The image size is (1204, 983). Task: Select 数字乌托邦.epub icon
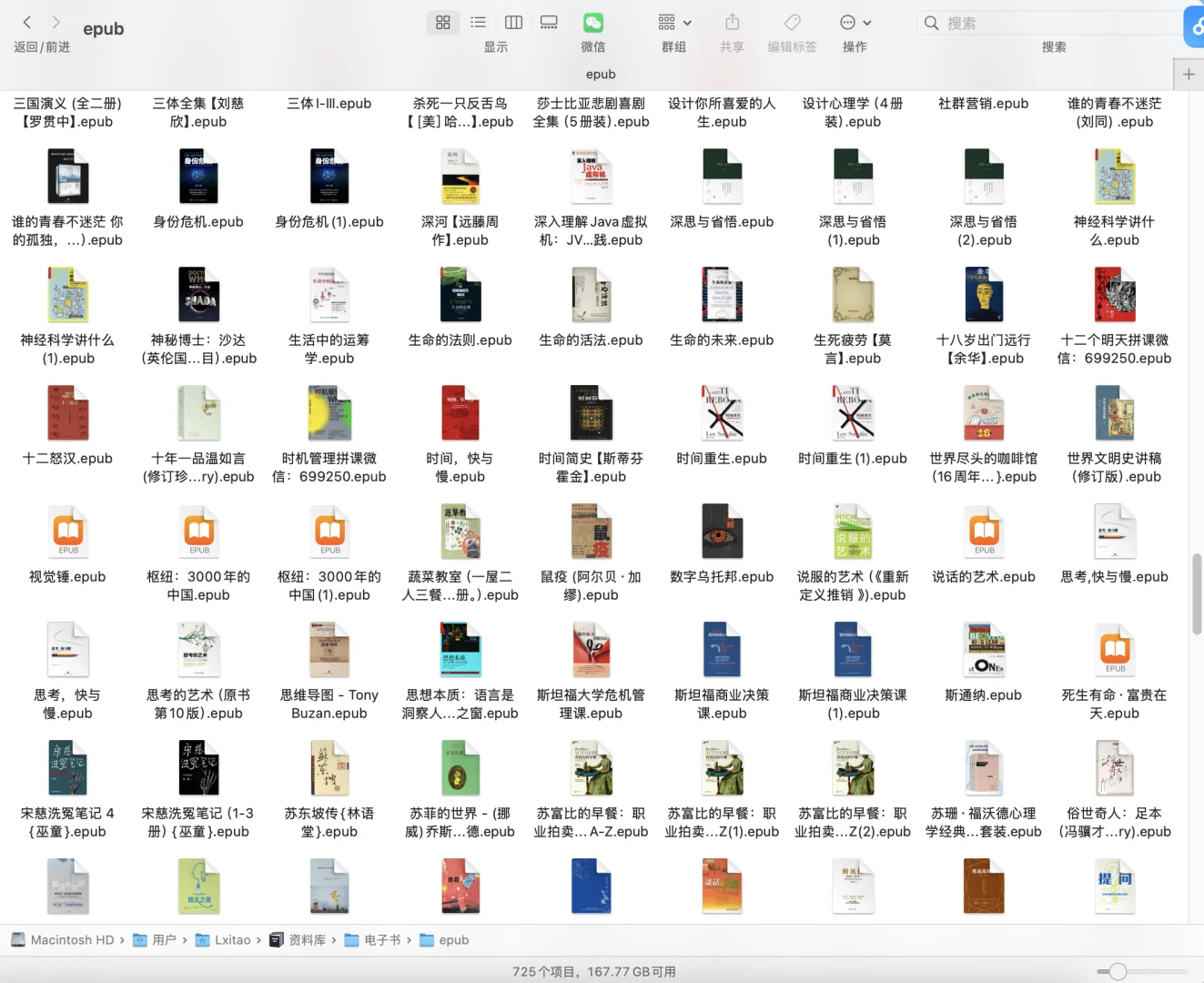tap(723, 531)
